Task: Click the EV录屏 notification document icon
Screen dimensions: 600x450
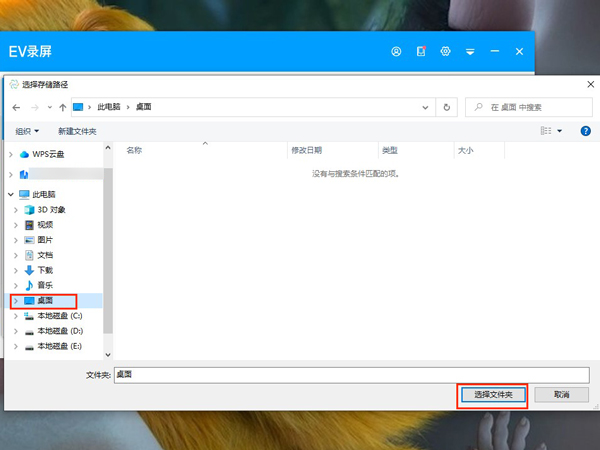Action: [421, 51]
